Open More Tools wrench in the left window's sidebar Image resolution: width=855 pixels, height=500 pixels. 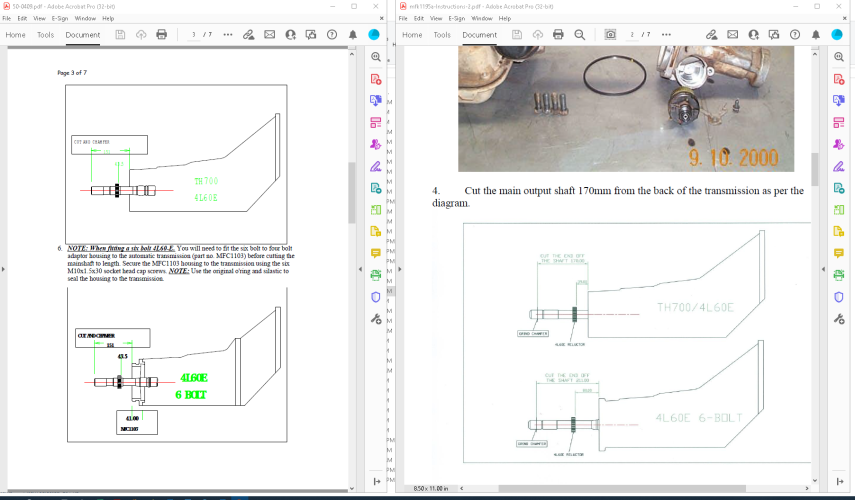[376, 319]
